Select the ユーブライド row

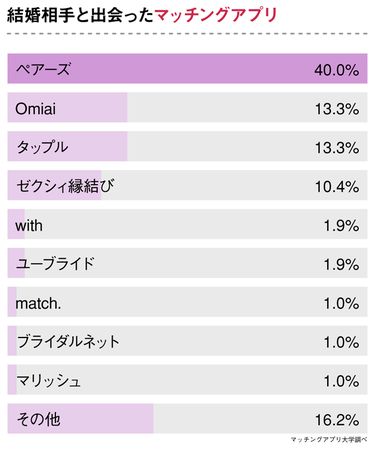click(x=187, y=263)
